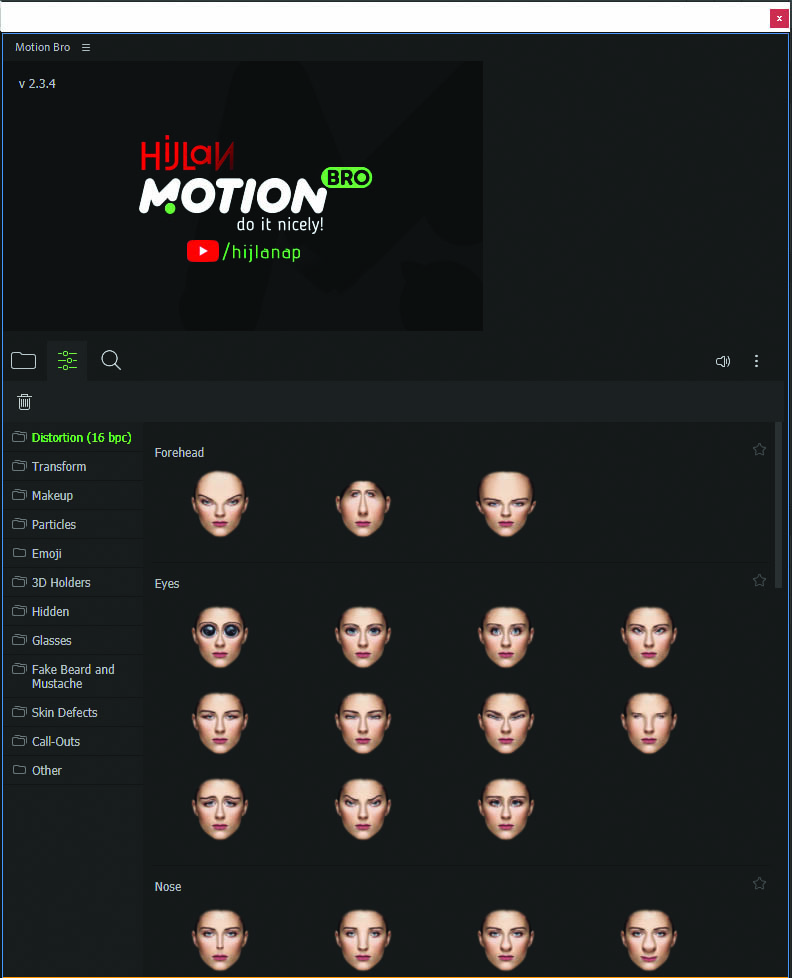The height and width of the screenshot is (978, 792).
Task: Select second Eyes preset in third row
Action: click(x=363, y=809)
